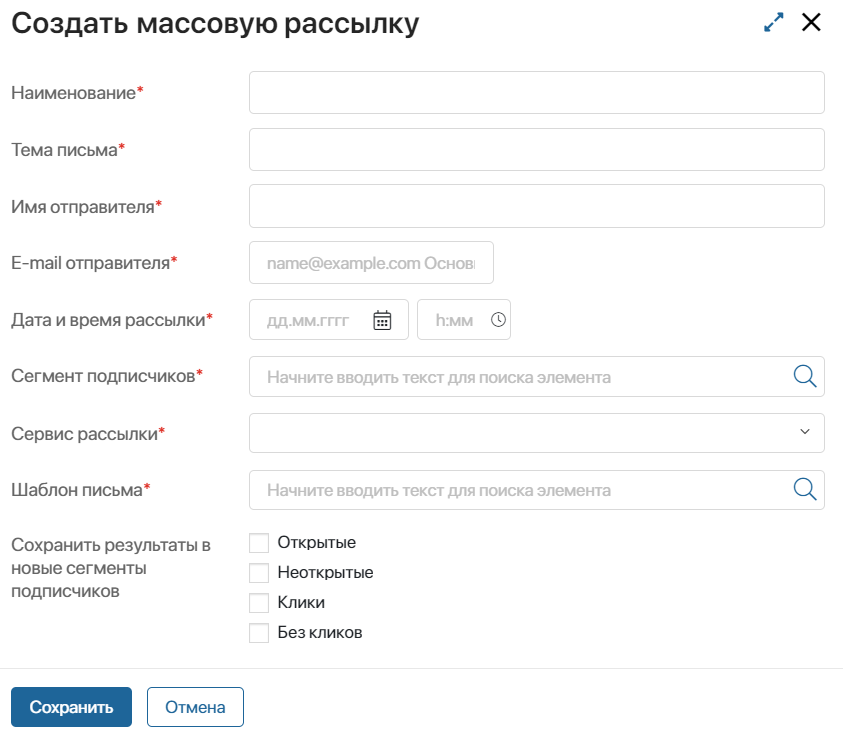Click the search icon in Сегмент подписчиков
The image size is (843, 737).
[x=805, y=376]
